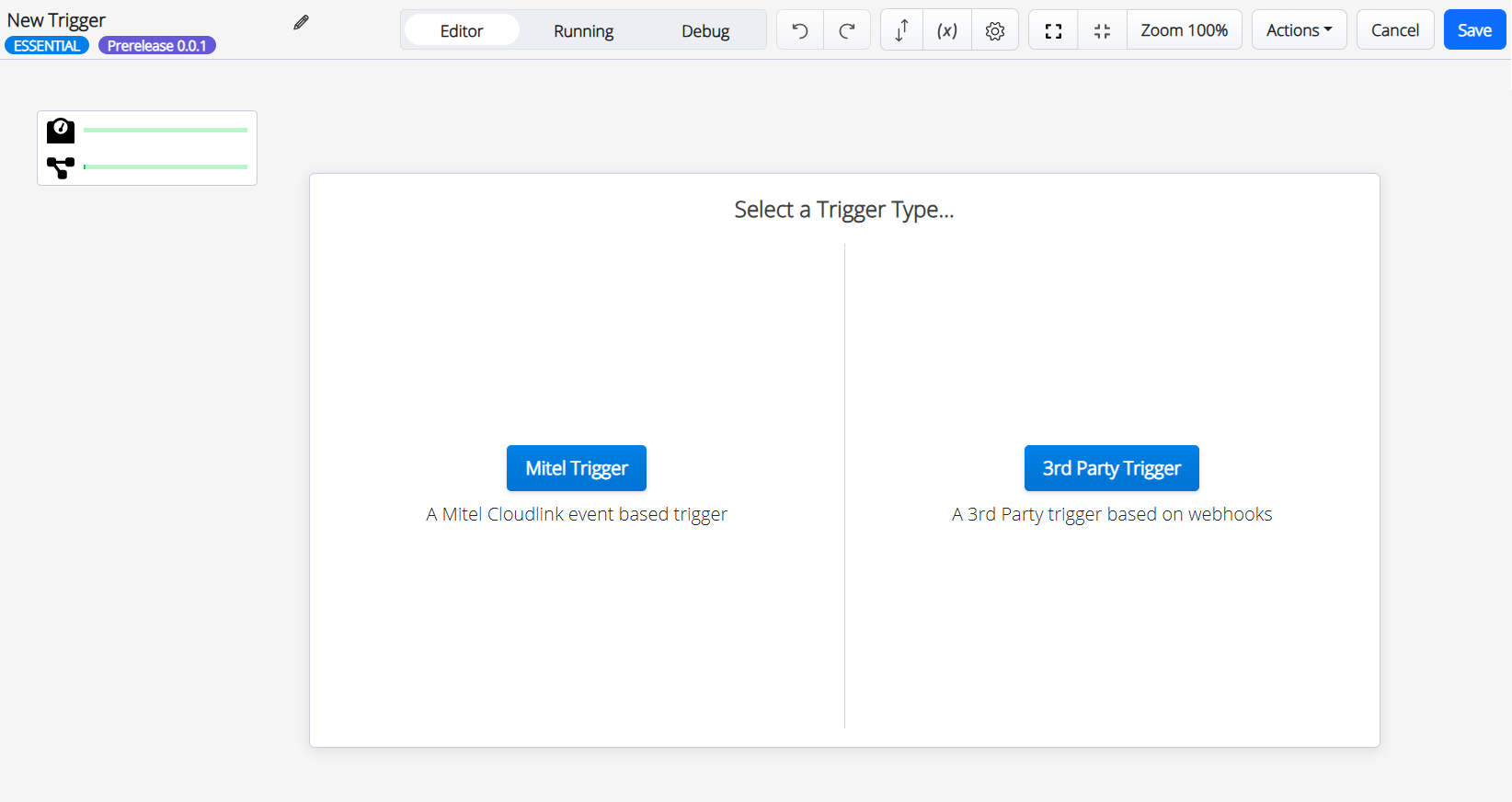The height and width of the screenshot is (802, 1512).
Task: Undo the last change
Action: (x=800, y=30)
